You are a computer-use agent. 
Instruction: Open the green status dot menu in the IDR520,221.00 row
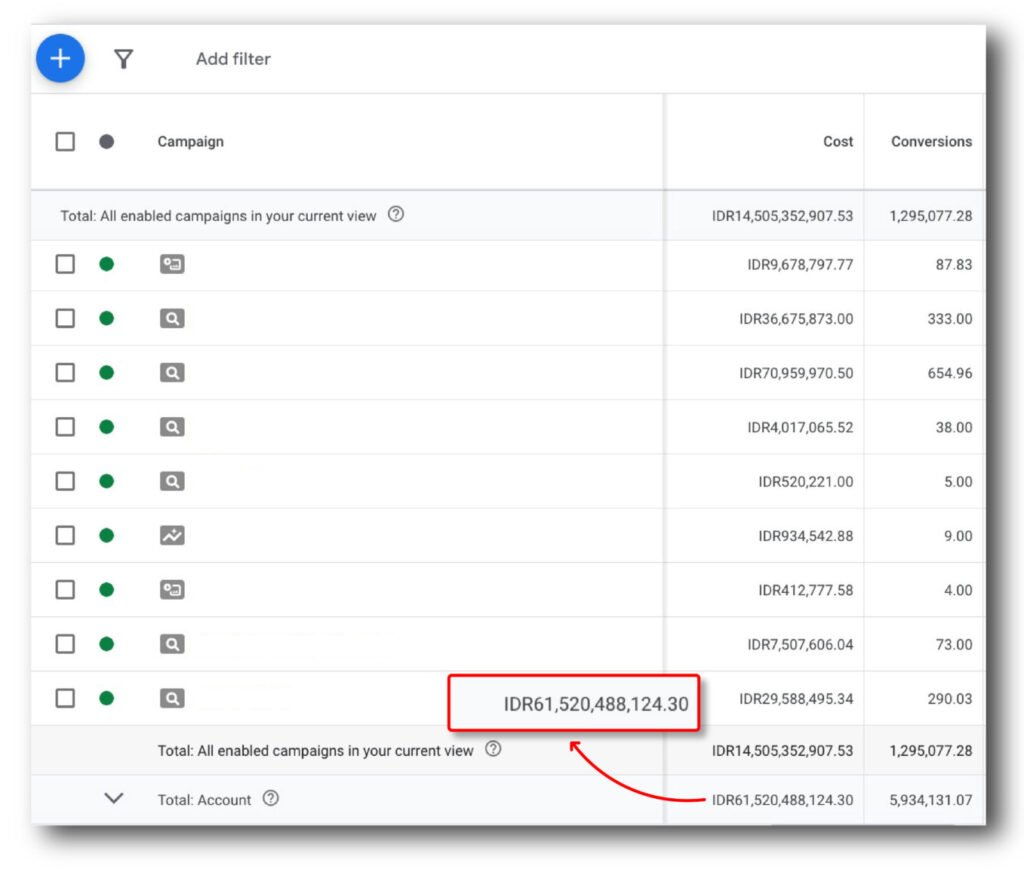tap(106, 481)
